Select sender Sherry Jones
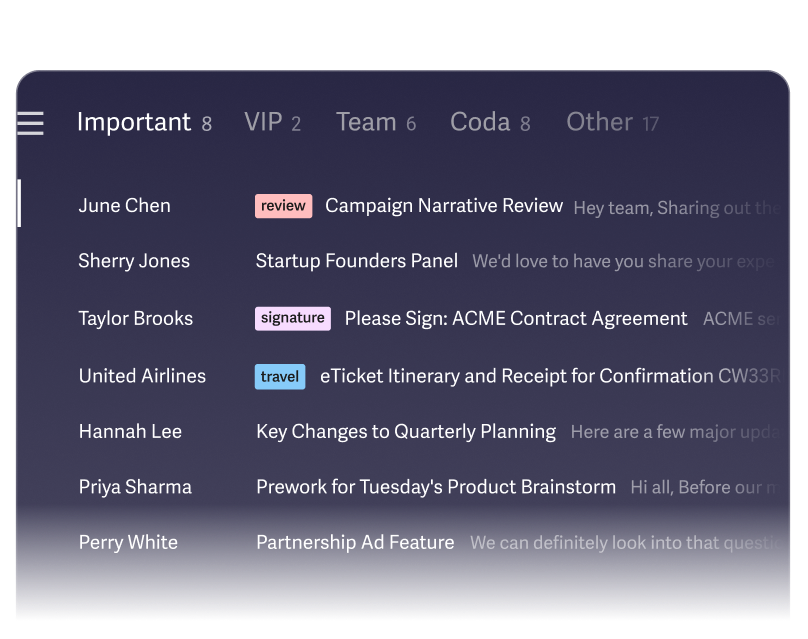The image size is (808, 639). point(134,261)
